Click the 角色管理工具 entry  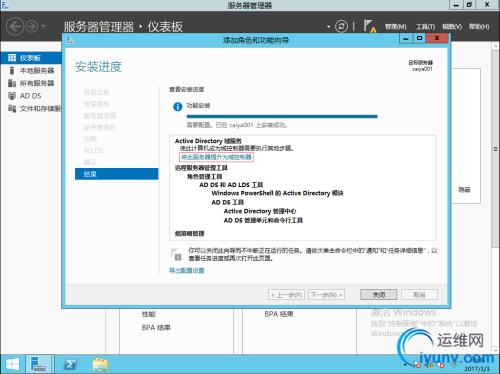point(204,176)
